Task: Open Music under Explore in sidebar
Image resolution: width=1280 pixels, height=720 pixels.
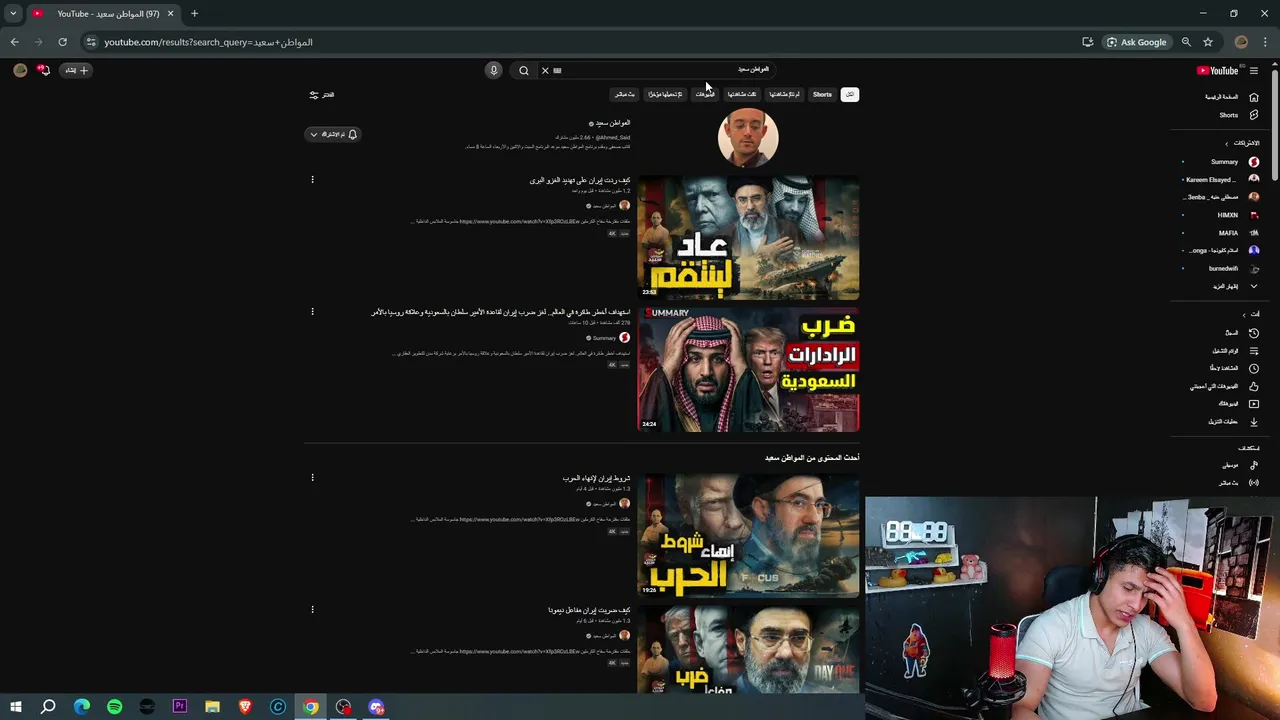Action: (x=1239, y=465)
